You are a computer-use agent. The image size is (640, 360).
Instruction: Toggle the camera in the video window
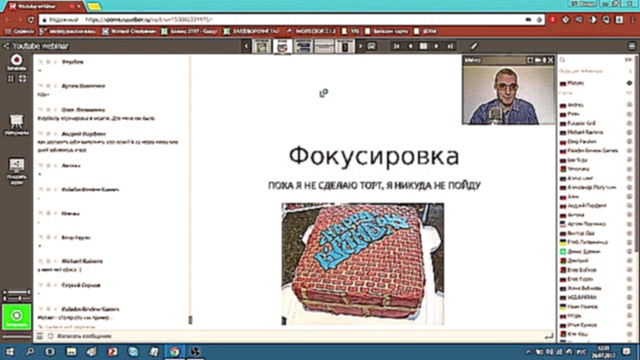coord(538,60)
